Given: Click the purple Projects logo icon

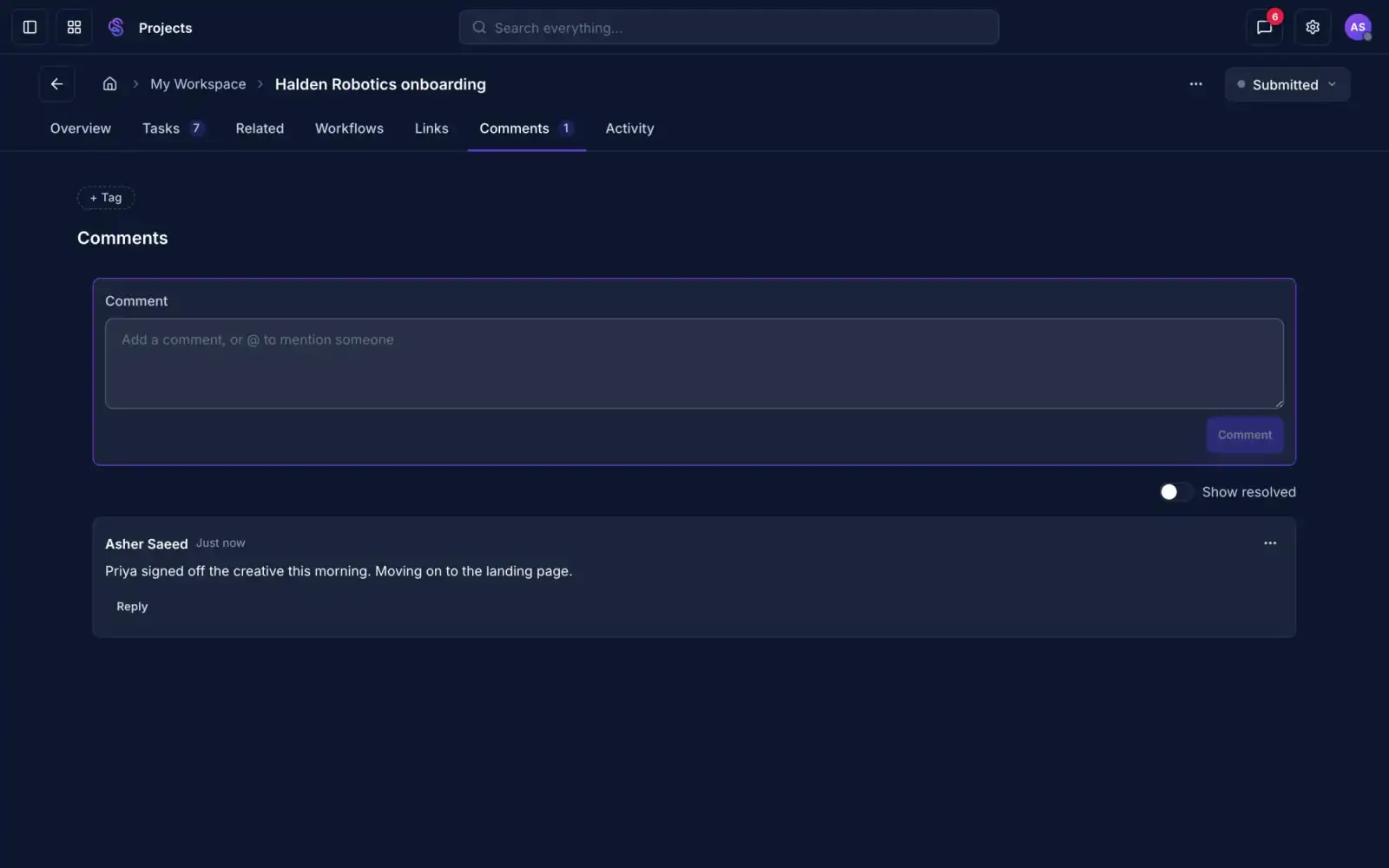Looking at the screenshot, I should click(116, 27).
